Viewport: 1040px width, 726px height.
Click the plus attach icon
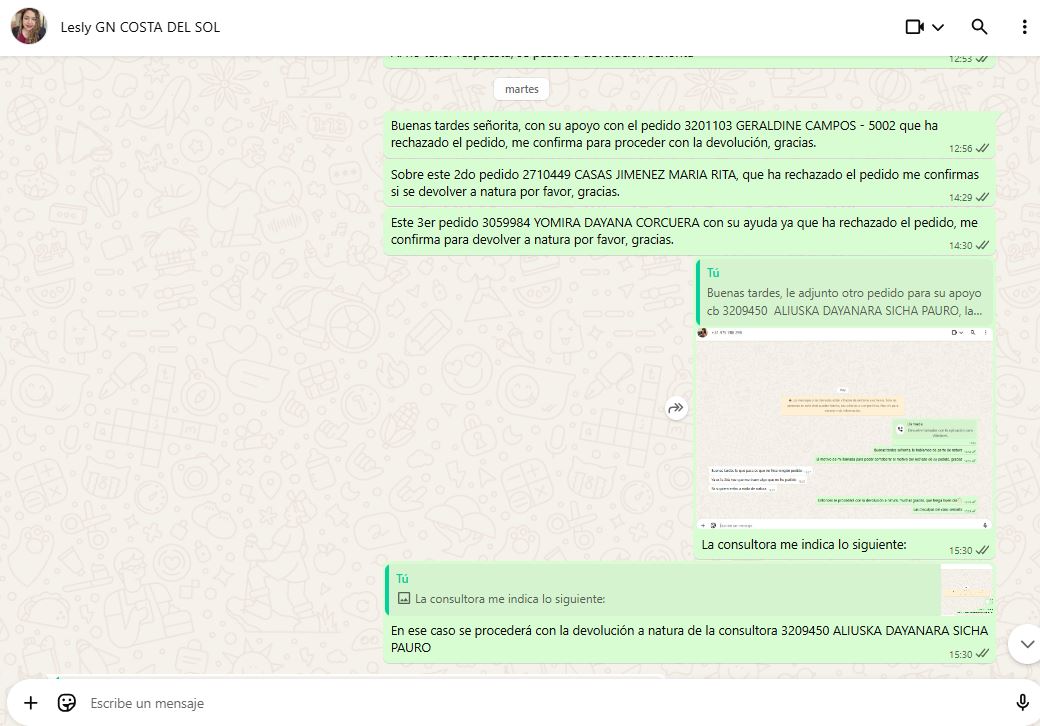pyautogui.click(x=31, y=703)
